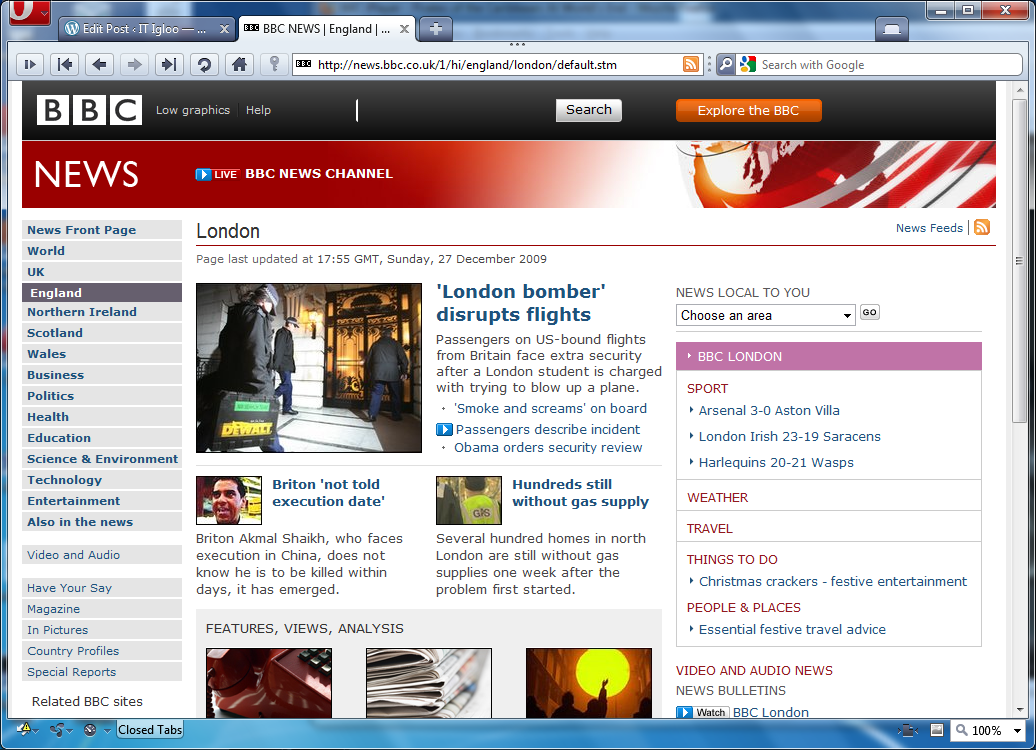
Task: Close the Edit Post IT Igloo tab
Action: pyautogui.click(x=224, y=29)
